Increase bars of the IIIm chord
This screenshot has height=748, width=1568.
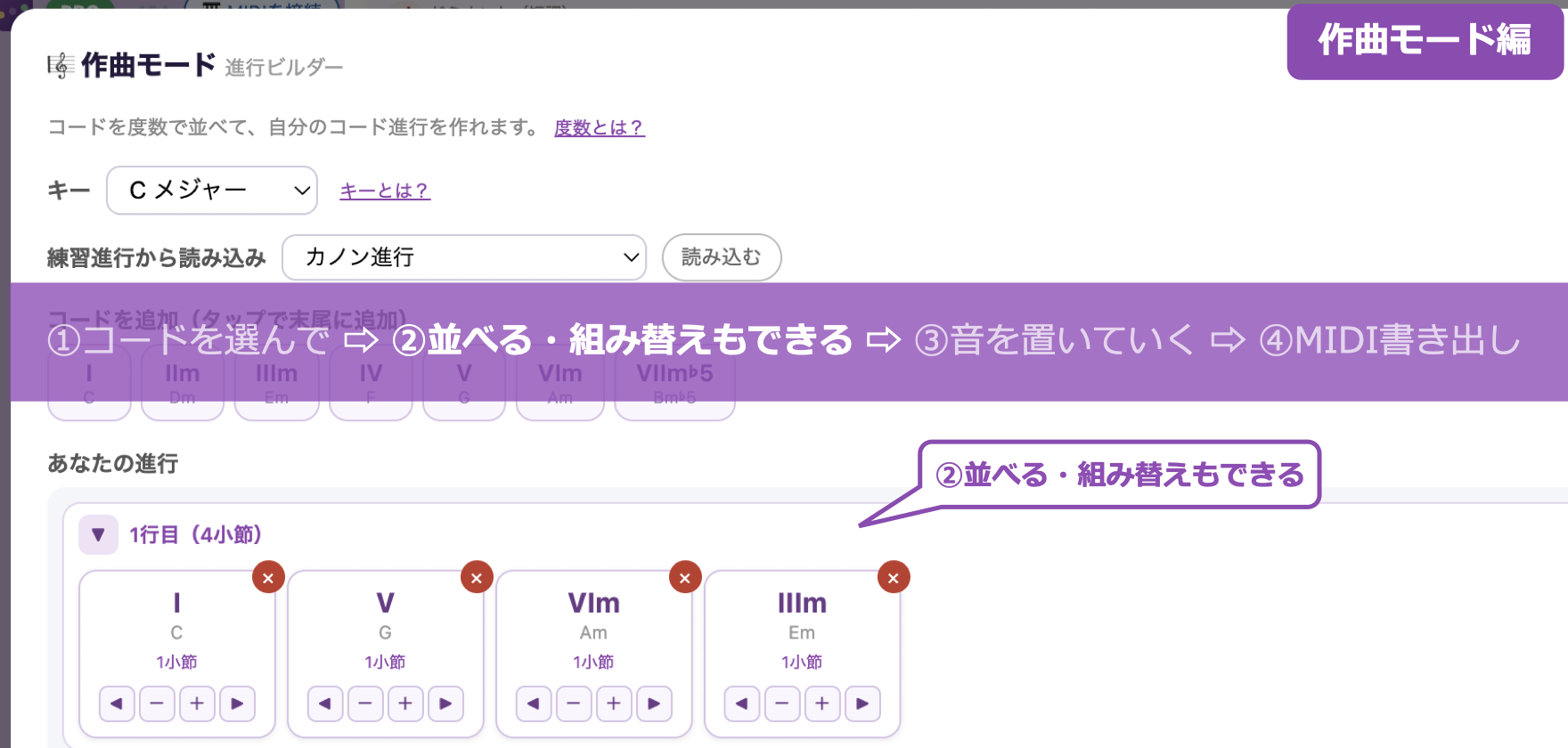[822, 703]
